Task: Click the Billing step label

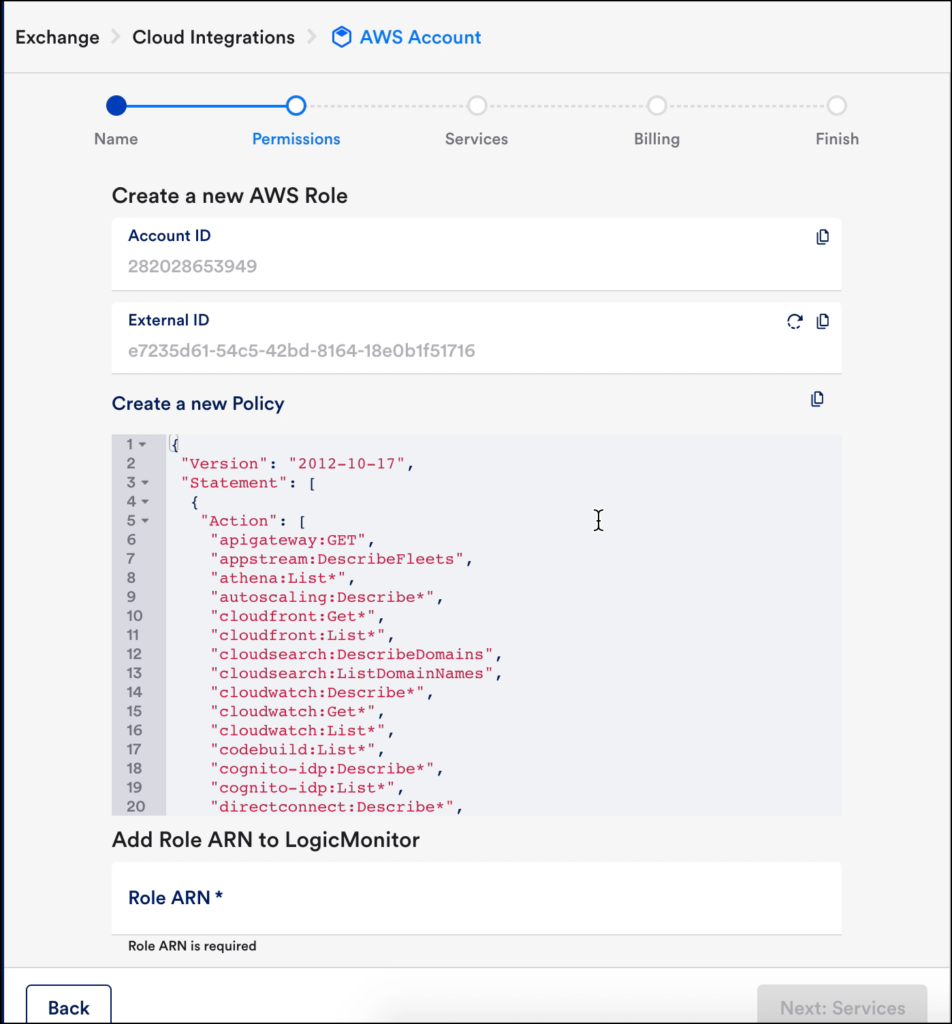Action: [657, 139]
